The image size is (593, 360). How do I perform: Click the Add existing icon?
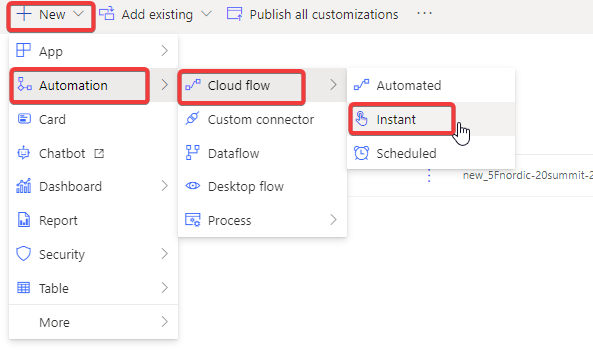point(107,14)
